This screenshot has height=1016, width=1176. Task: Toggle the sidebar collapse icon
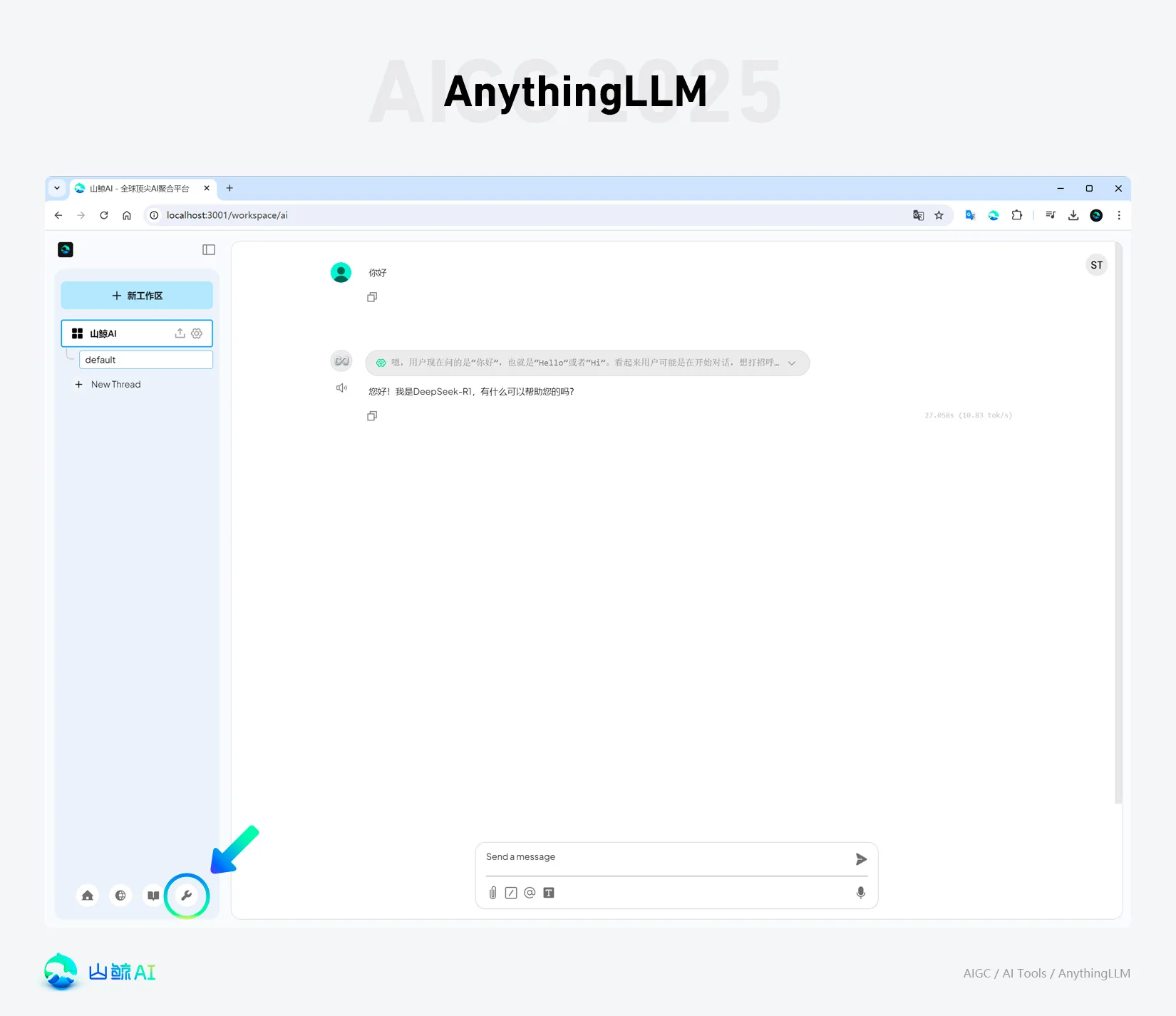pos(209,249)
